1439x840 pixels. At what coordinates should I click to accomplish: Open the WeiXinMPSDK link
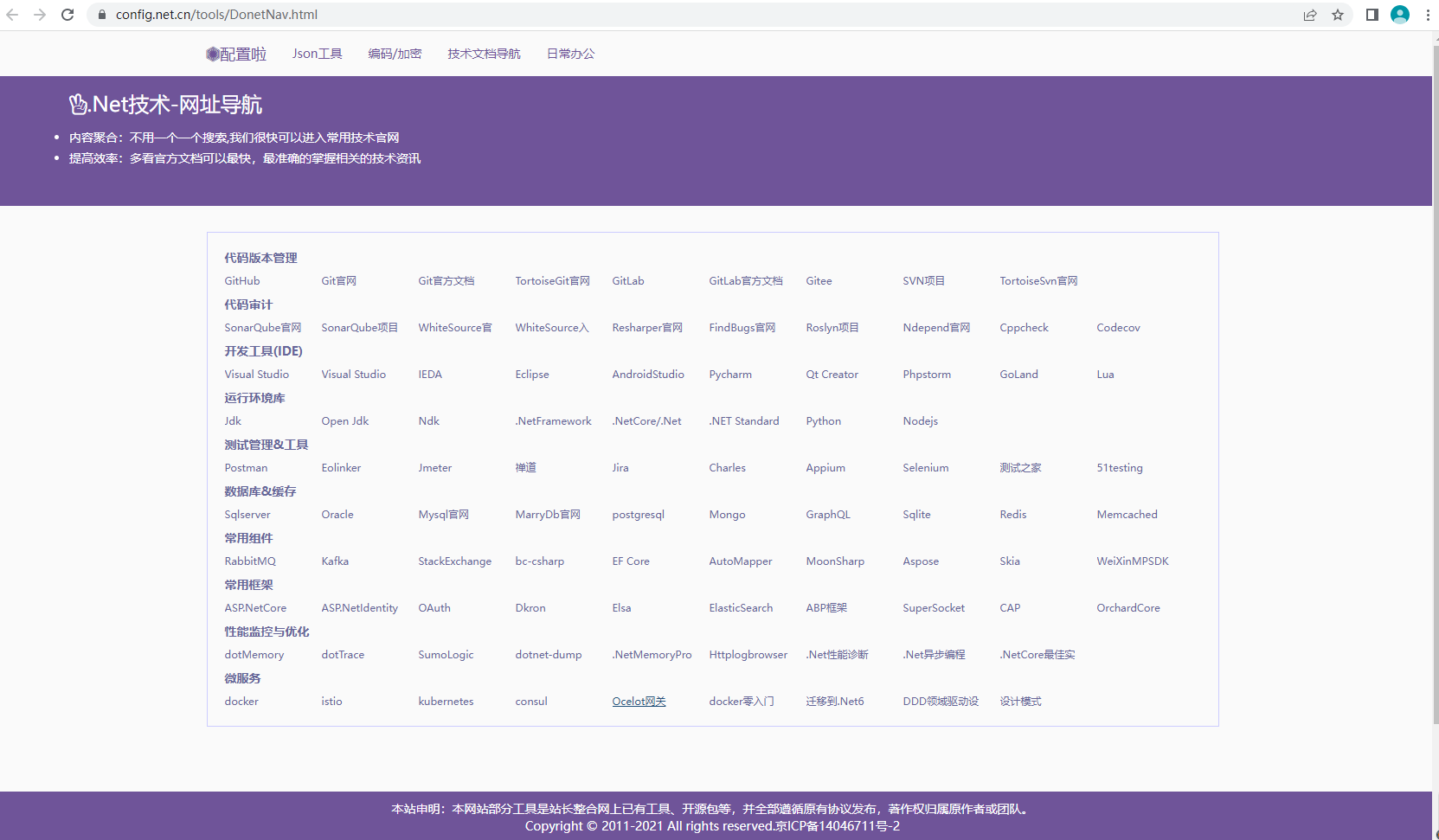[x=1133, y=561]
